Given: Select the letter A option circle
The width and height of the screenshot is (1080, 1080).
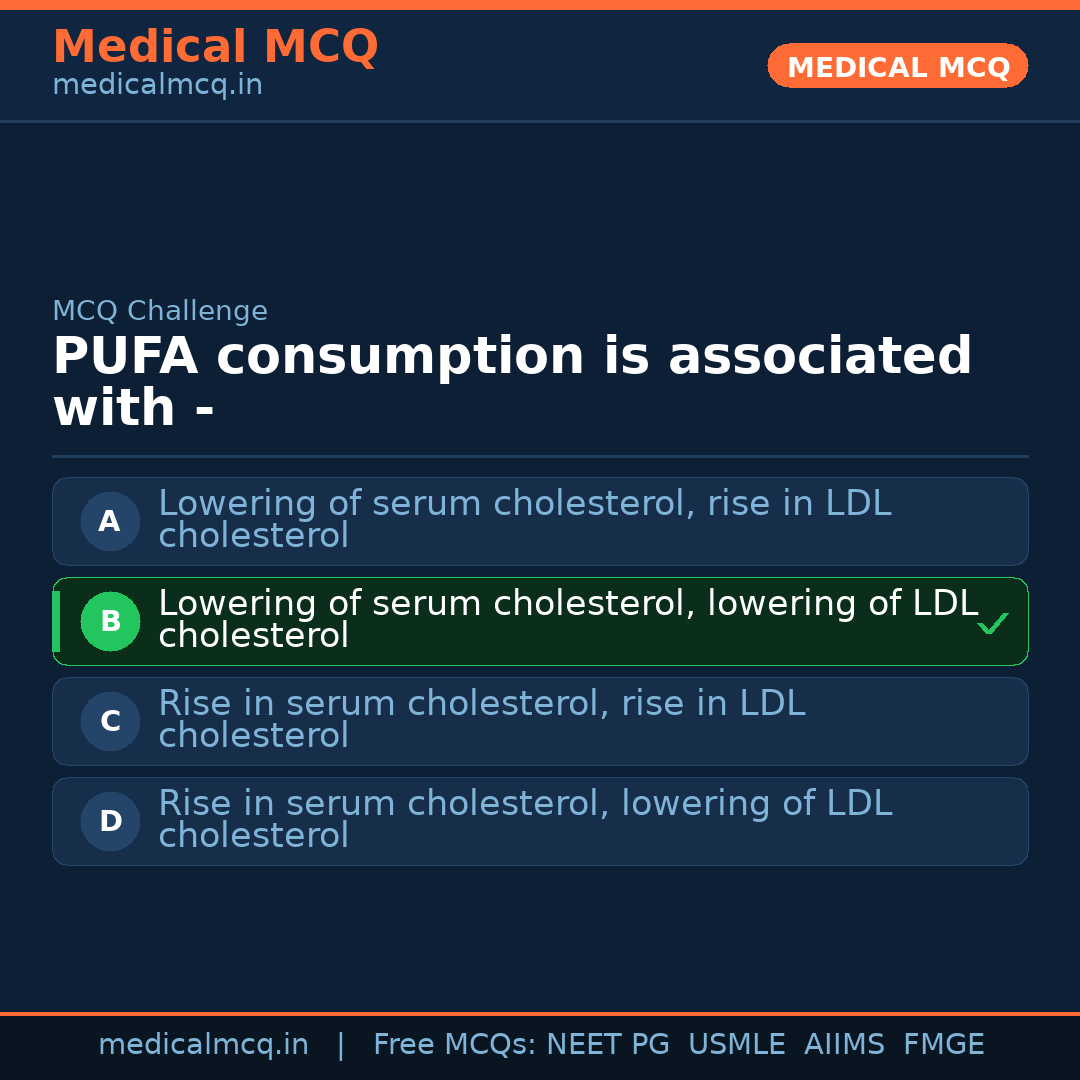Looking at the screenshot, I should (110, 521).
